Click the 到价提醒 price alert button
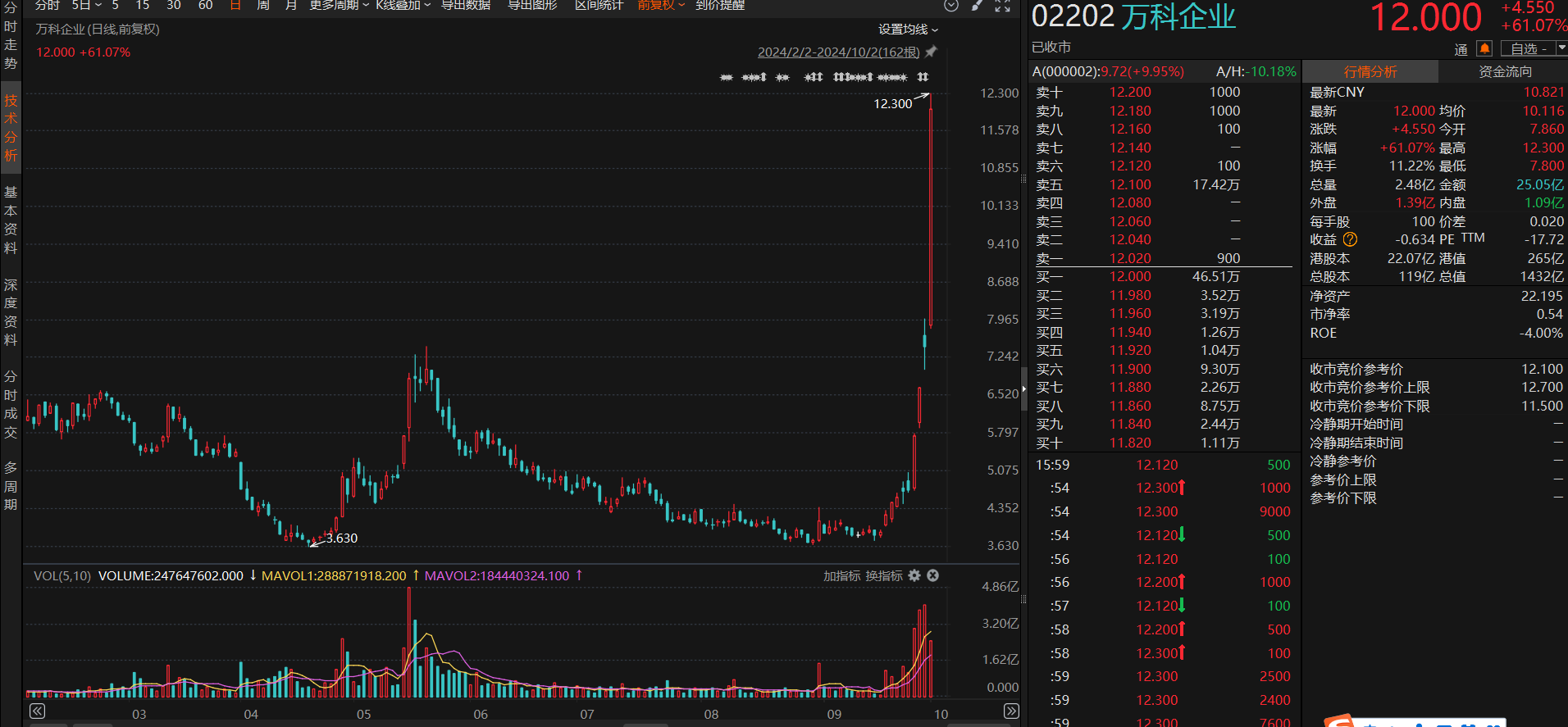 (720, 6)
